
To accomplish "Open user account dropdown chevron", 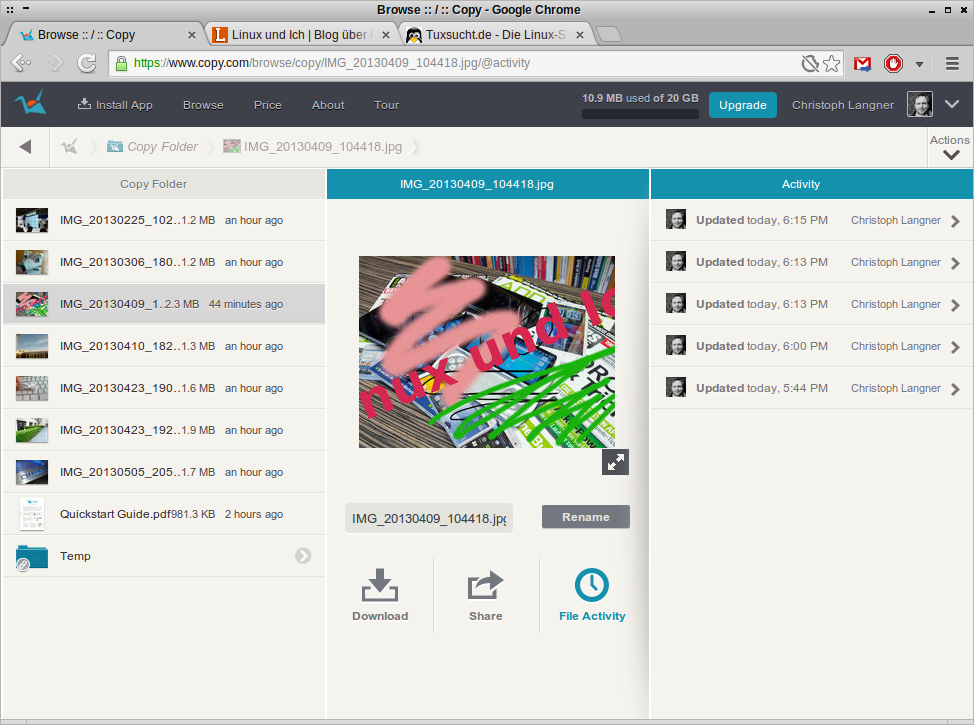I will coord(952,104).
